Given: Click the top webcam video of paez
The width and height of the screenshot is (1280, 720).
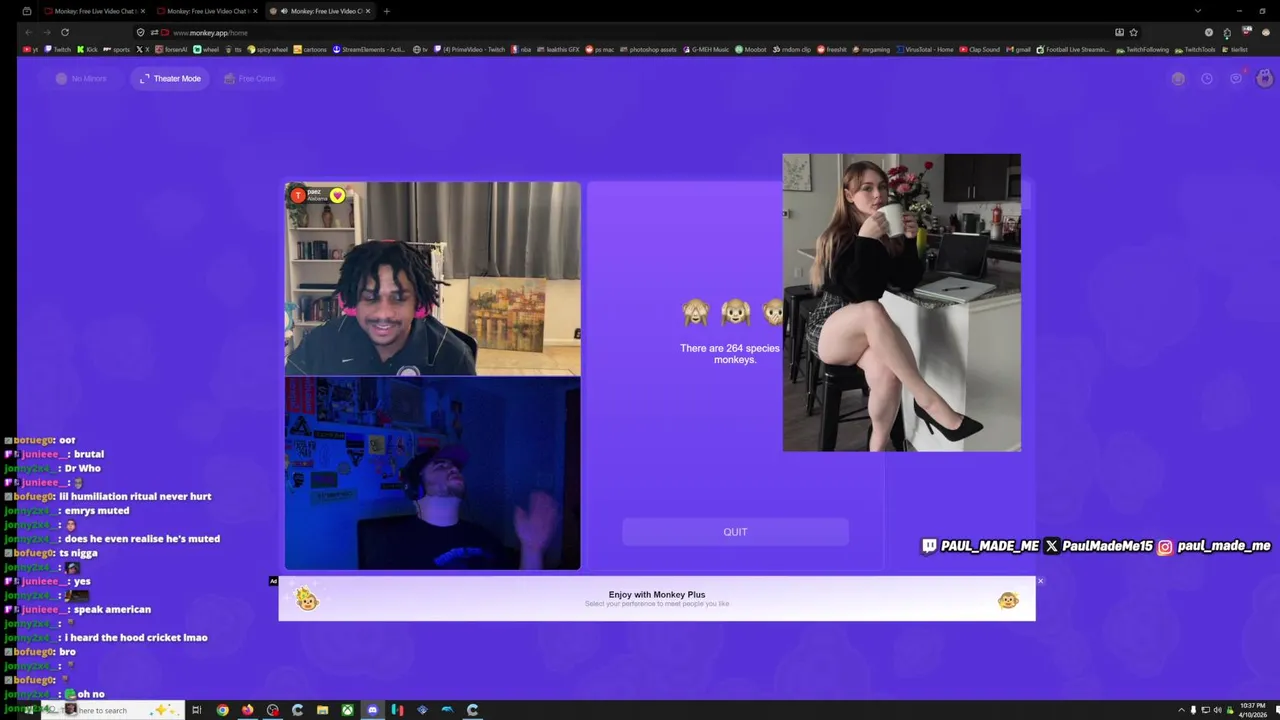Looking at the screenshot, I should (x=432, y=279).
